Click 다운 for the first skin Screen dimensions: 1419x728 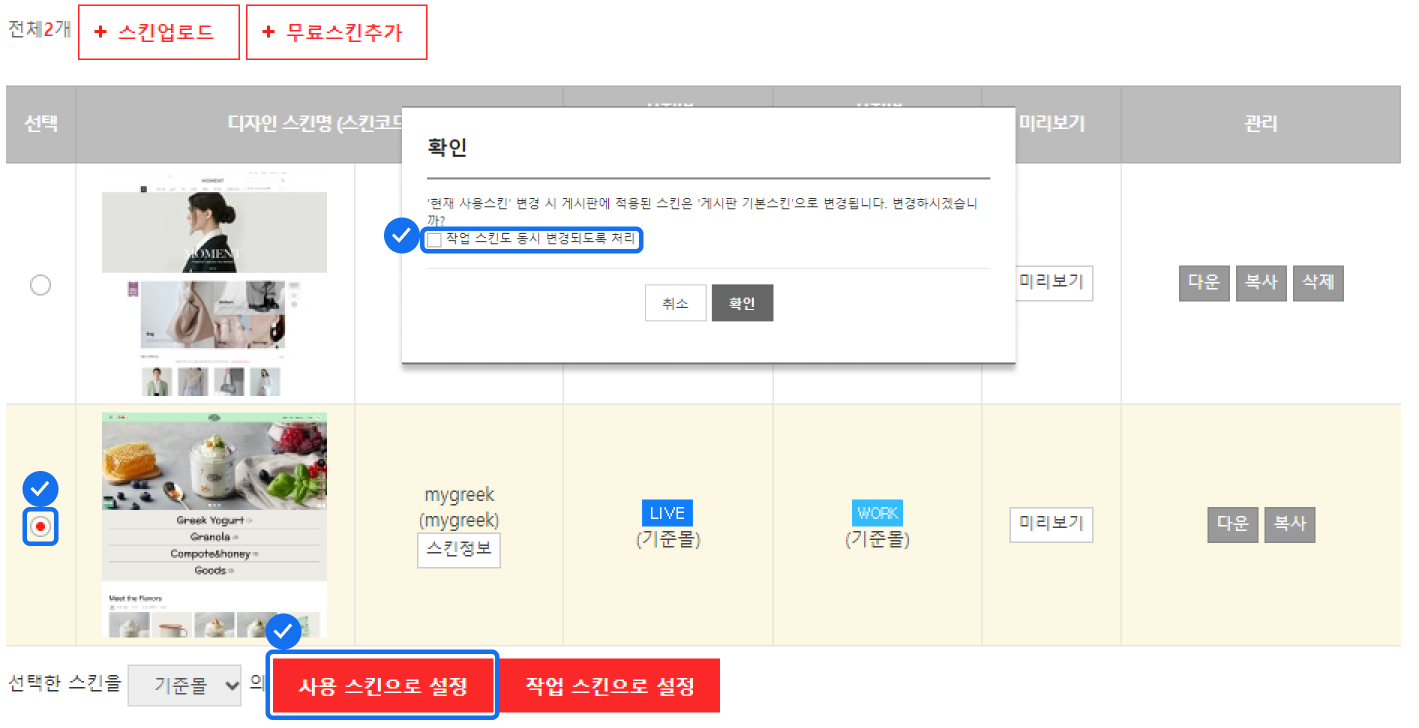[1203, 283]
